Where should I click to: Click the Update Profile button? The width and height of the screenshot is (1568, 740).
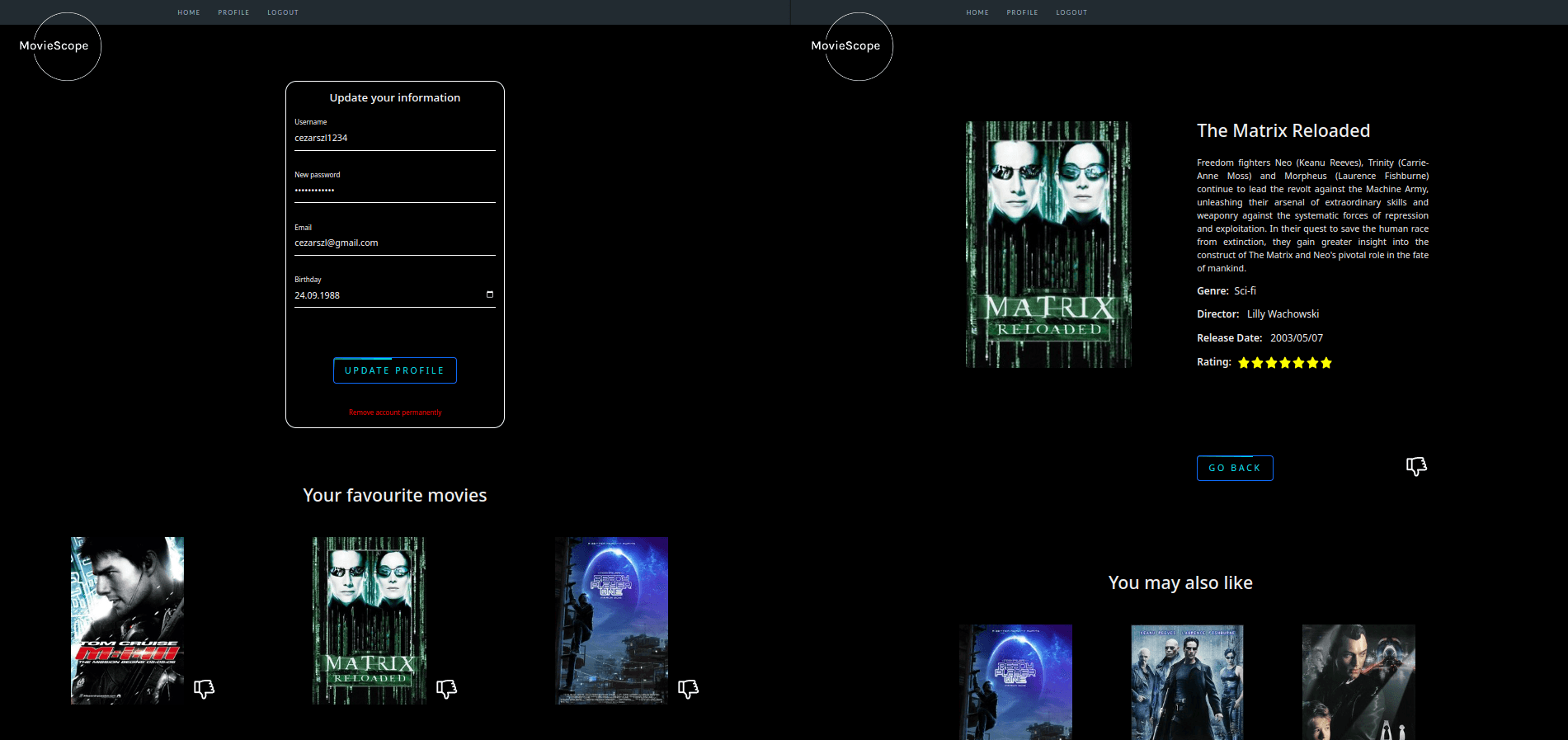pyautogui.click(x=395, y=370)
